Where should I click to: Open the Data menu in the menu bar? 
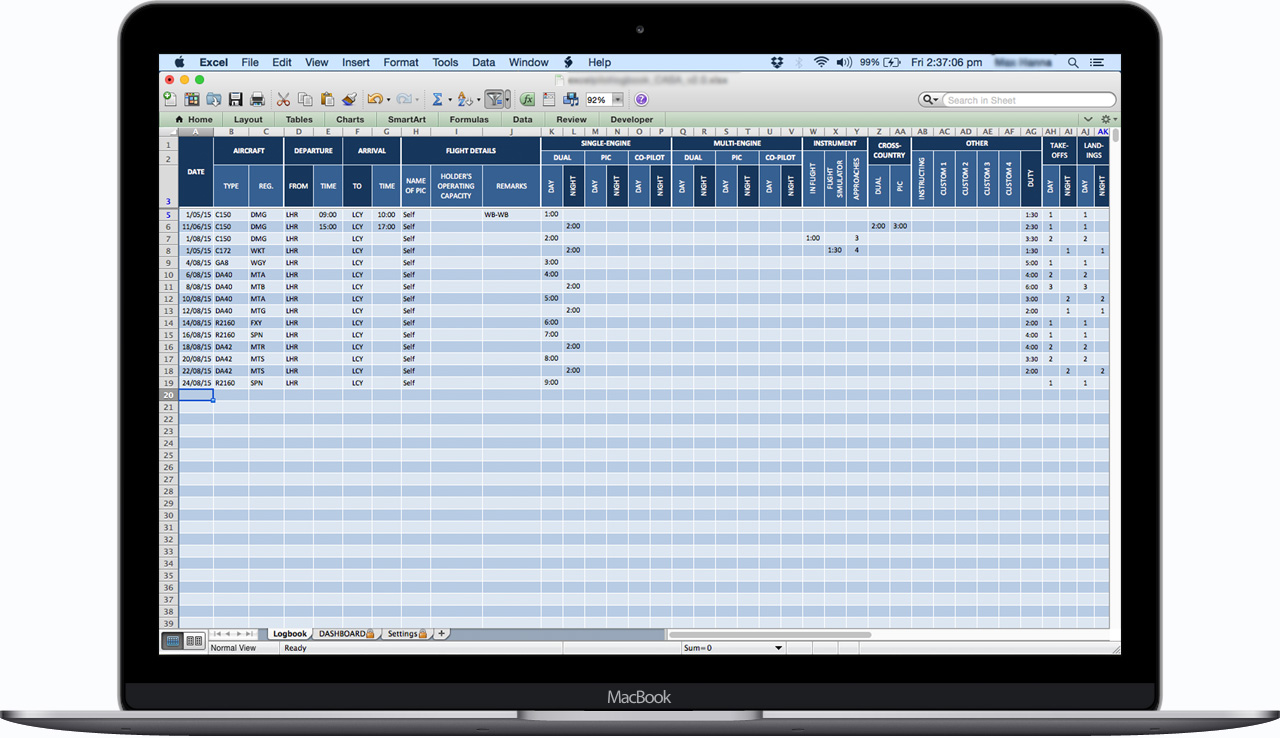(484, 62)
